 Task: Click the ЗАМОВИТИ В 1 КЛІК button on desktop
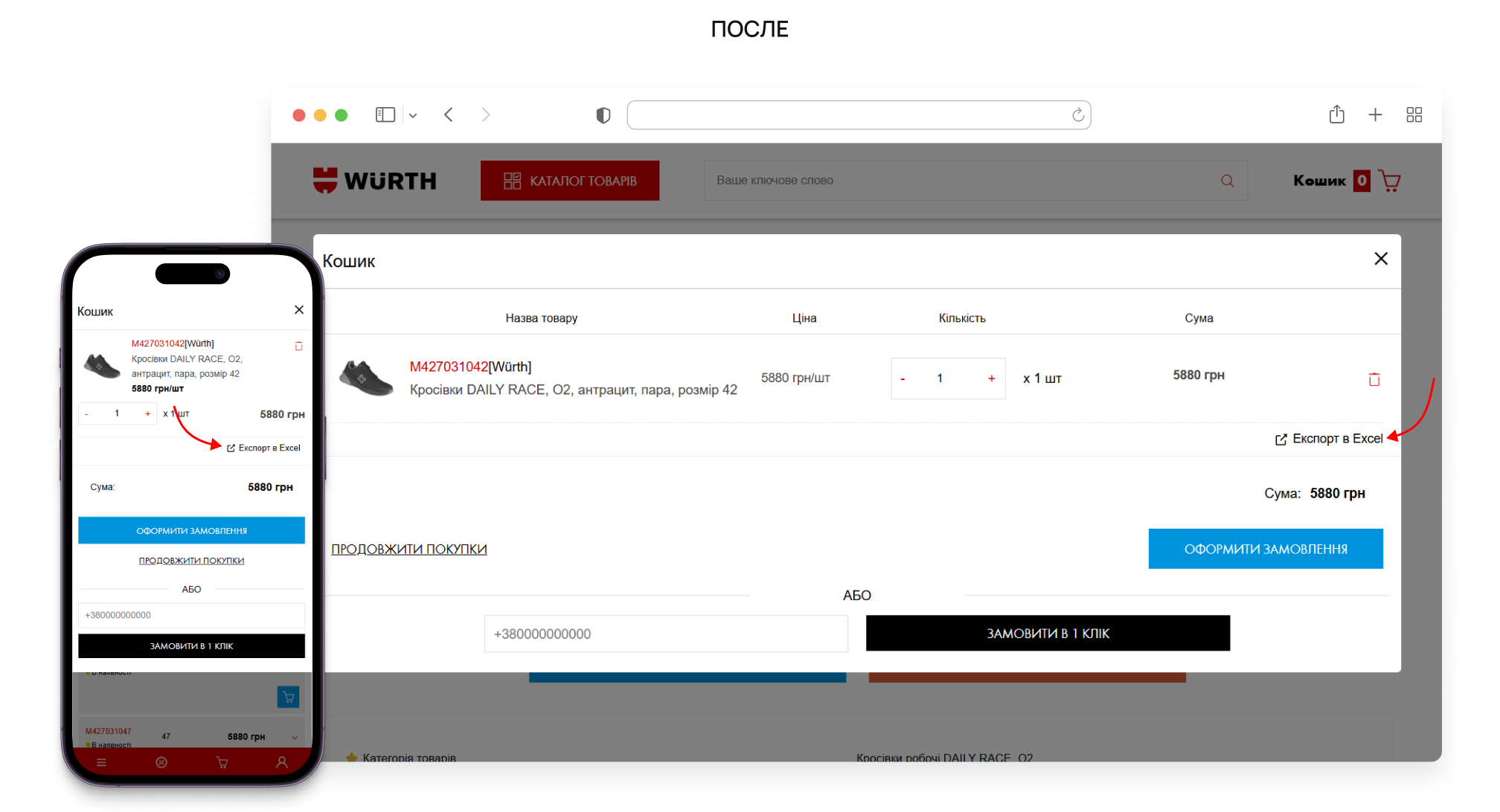[1047, 633]
